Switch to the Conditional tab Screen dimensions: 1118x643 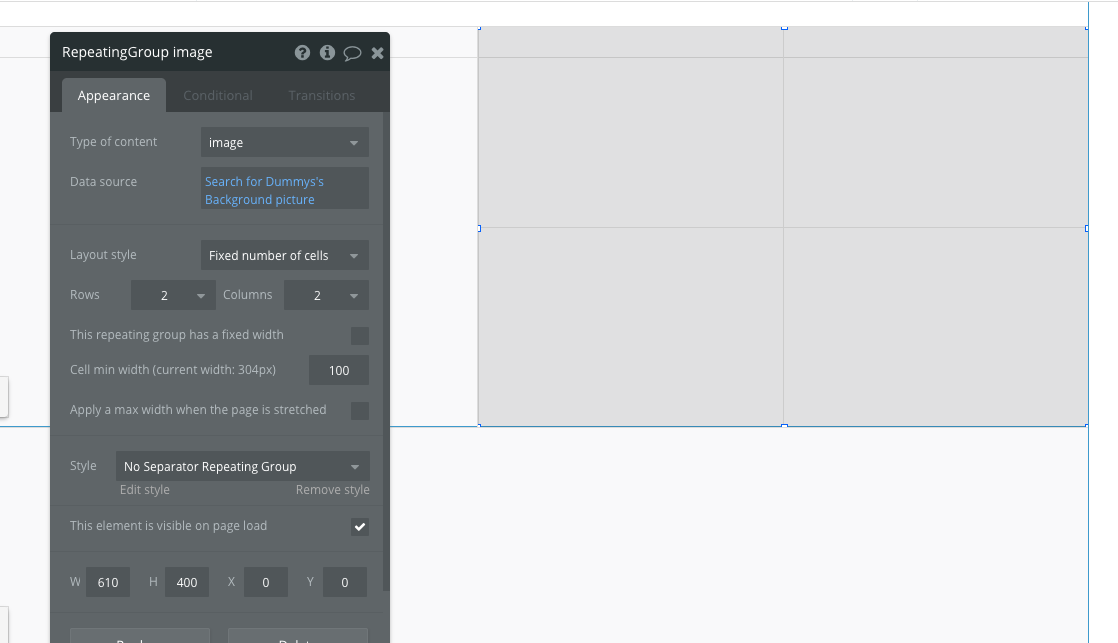click(217, 96)
